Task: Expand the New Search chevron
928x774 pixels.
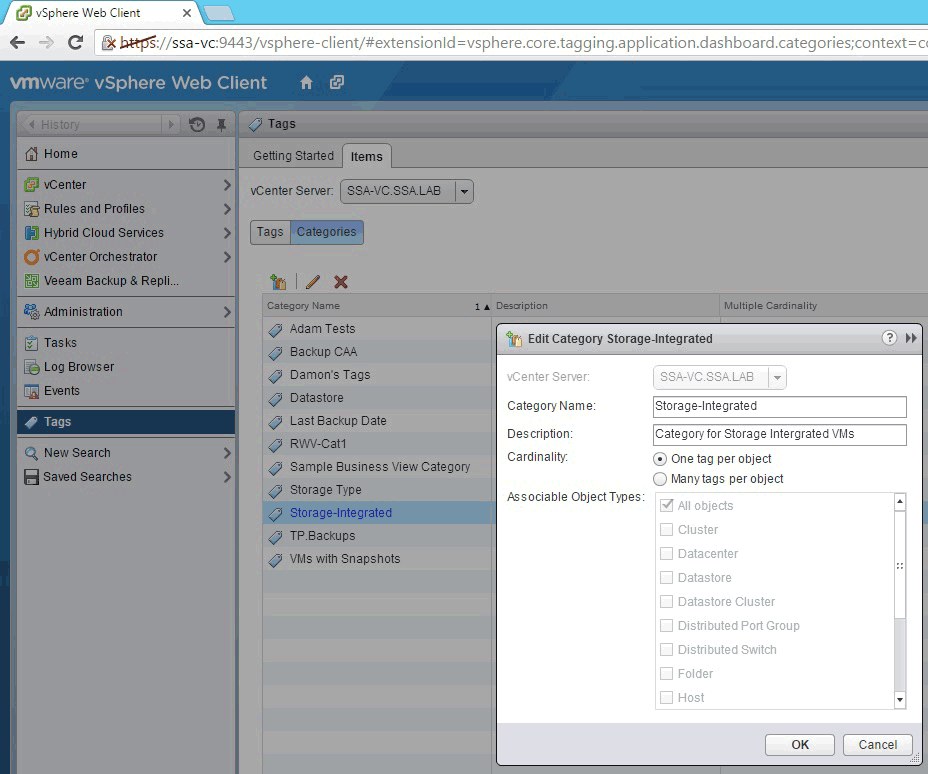Action: click(227, 453)
